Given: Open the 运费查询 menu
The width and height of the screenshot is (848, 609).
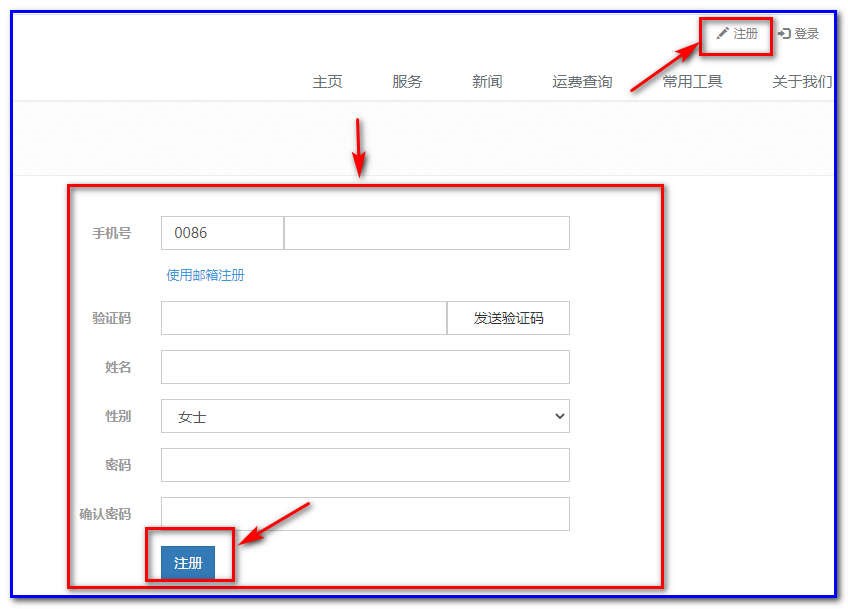Looking at the screenshot, I should click(582, 82).
